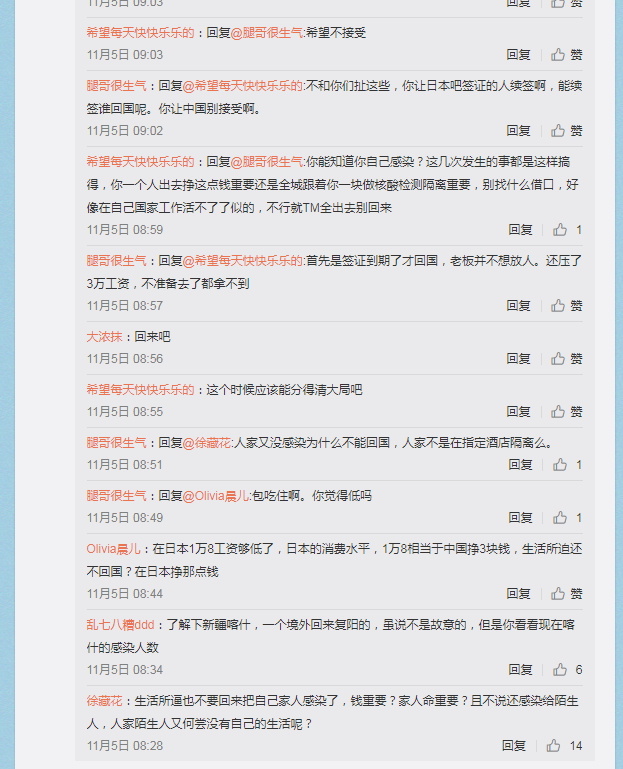
Task: Open 徐藏花's profile as comment author
Action: coord(104,700)
